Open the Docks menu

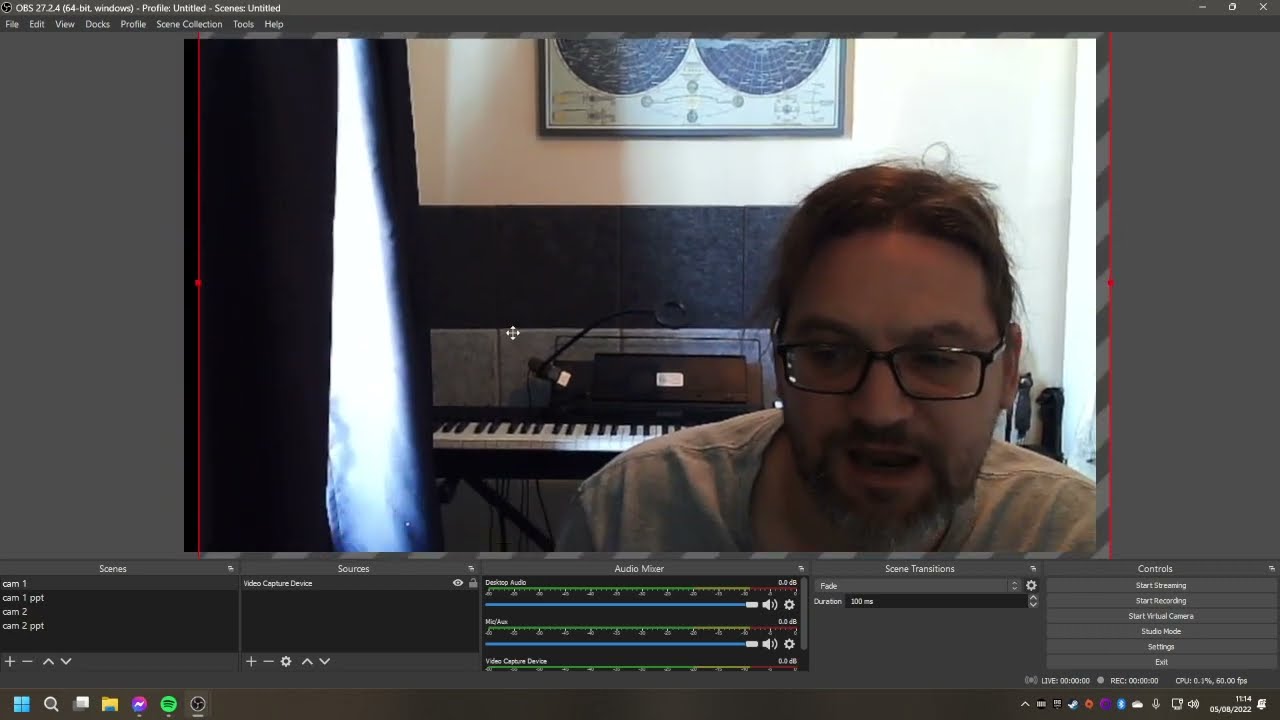tap(98, 24)
